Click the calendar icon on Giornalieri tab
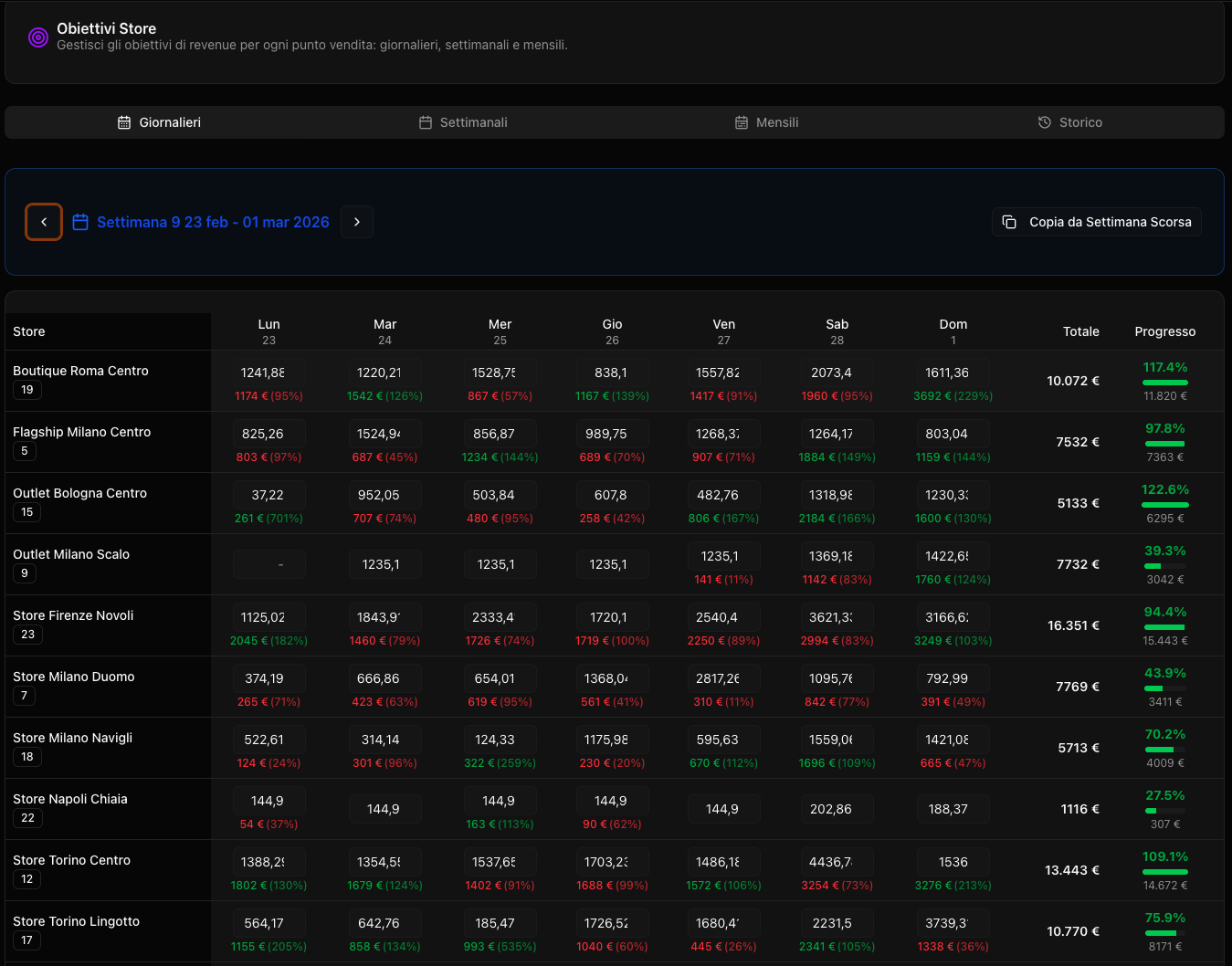Image resolution: width=1232 pixels, height=966 pixels. pos(124,122)
